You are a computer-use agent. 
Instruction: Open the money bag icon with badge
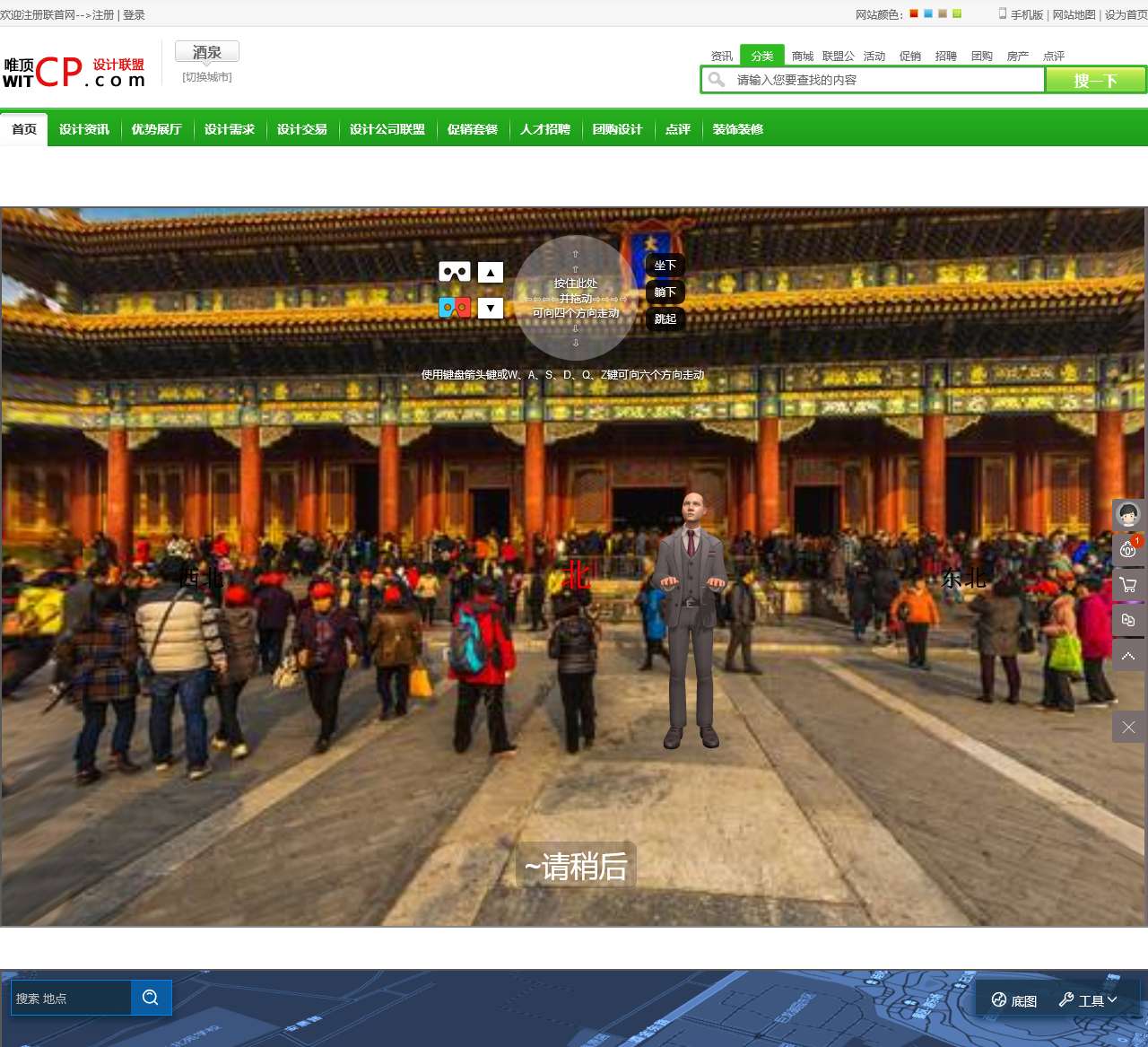pyautogui.click(x=1128, y=549)
